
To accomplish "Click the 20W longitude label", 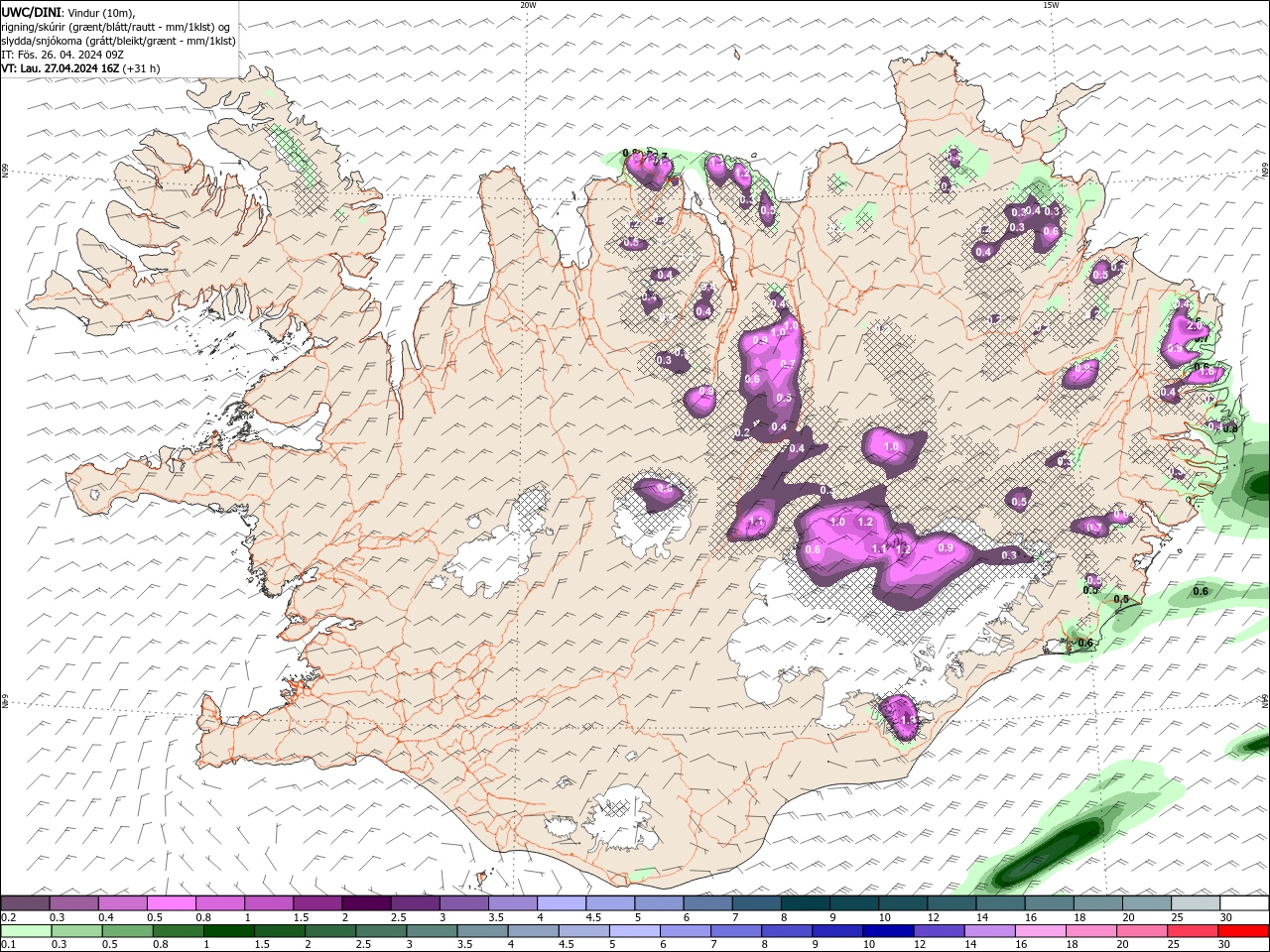I will point(528,5).
